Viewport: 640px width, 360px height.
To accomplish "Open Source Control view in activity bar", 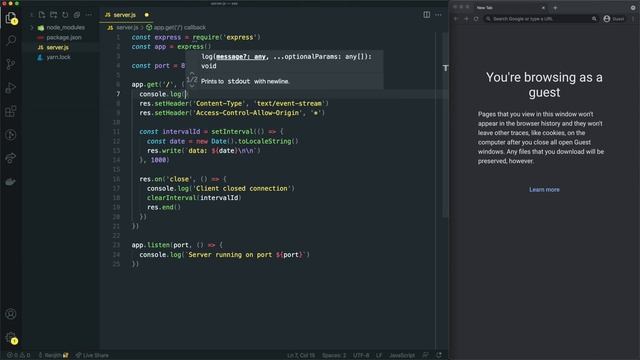I will click(x=11, y=64).
